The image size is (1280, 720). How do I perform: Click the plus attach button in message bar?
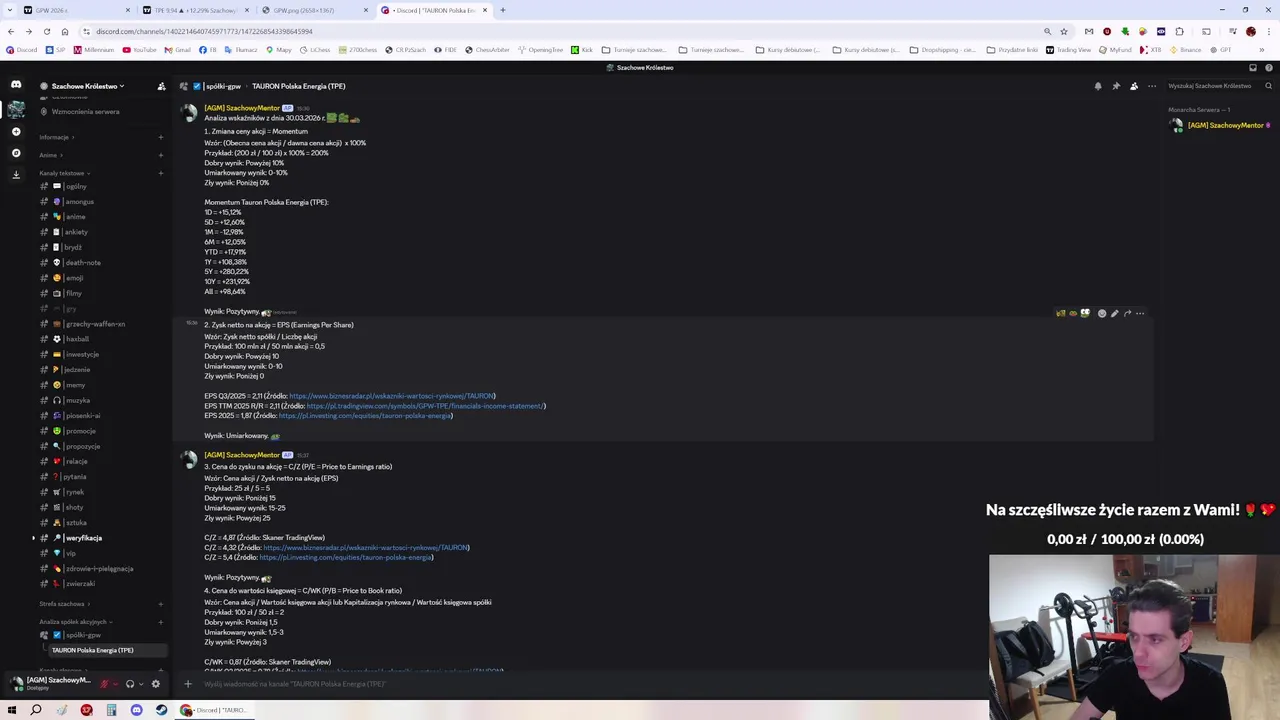[x=187, y=684]
